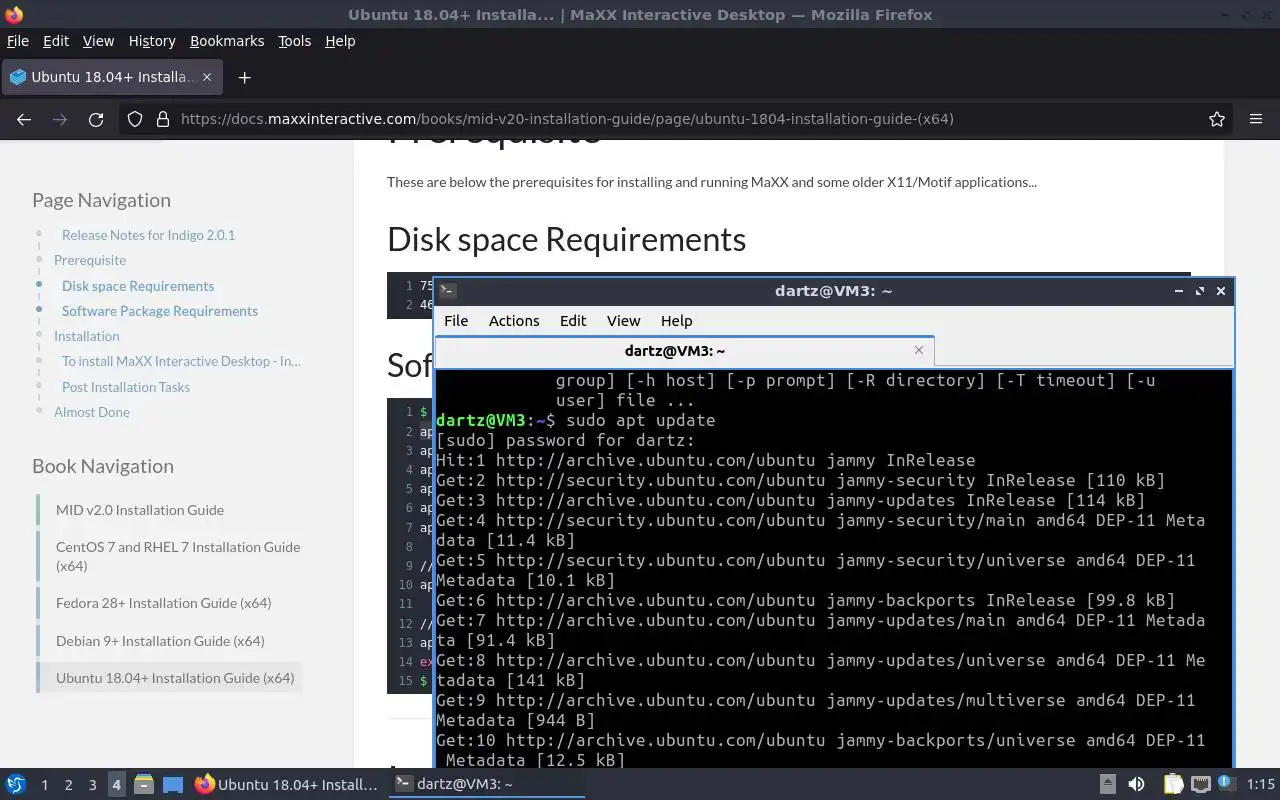Click the show desktop icon in taskbar
Screen dimensions: 1280x800
point(173,784)
